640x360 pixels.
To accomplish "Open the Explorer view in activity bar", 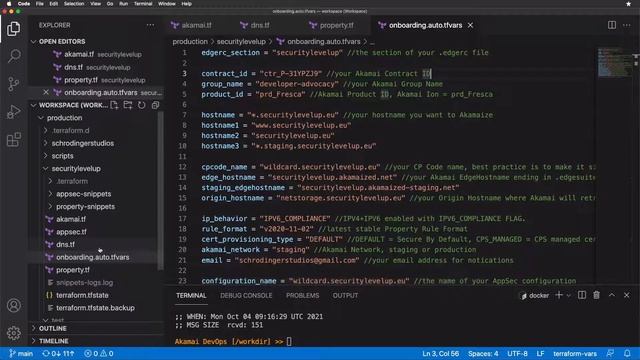I will [13, 29].
